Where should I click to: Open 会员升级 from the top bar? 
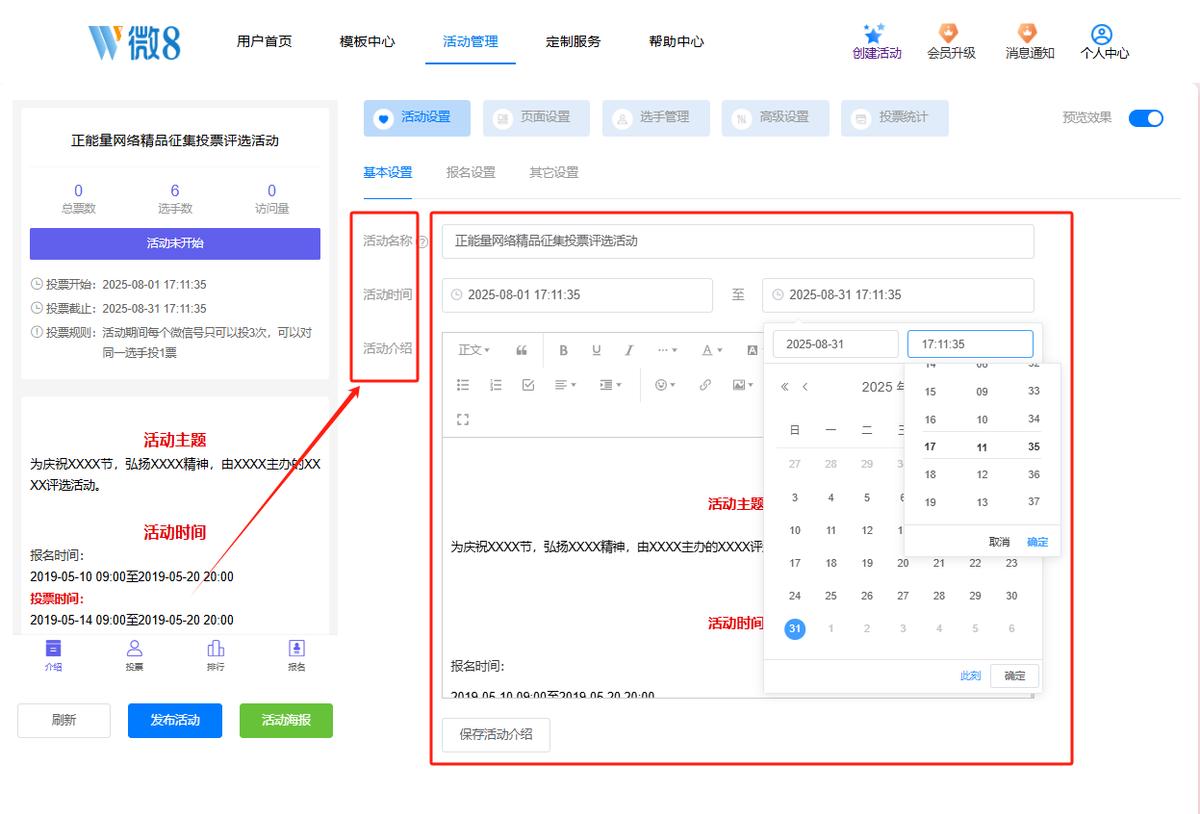[950, 42]
